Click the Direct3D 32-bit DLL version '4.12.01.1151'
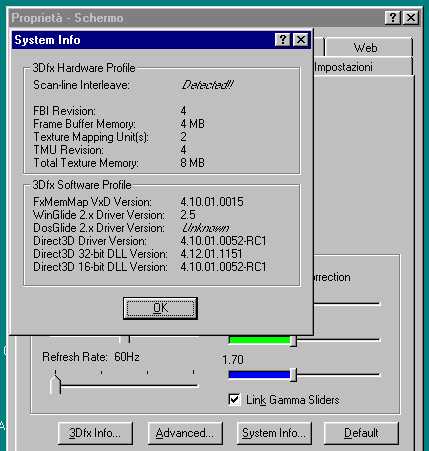The image size is (429, 451). click(211, 254)
